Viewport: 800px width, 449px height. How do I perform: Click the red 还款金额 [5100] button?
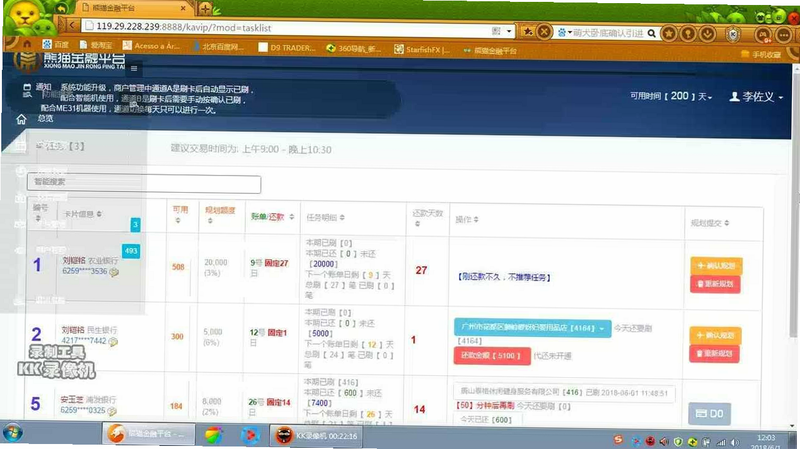[490, 356]
